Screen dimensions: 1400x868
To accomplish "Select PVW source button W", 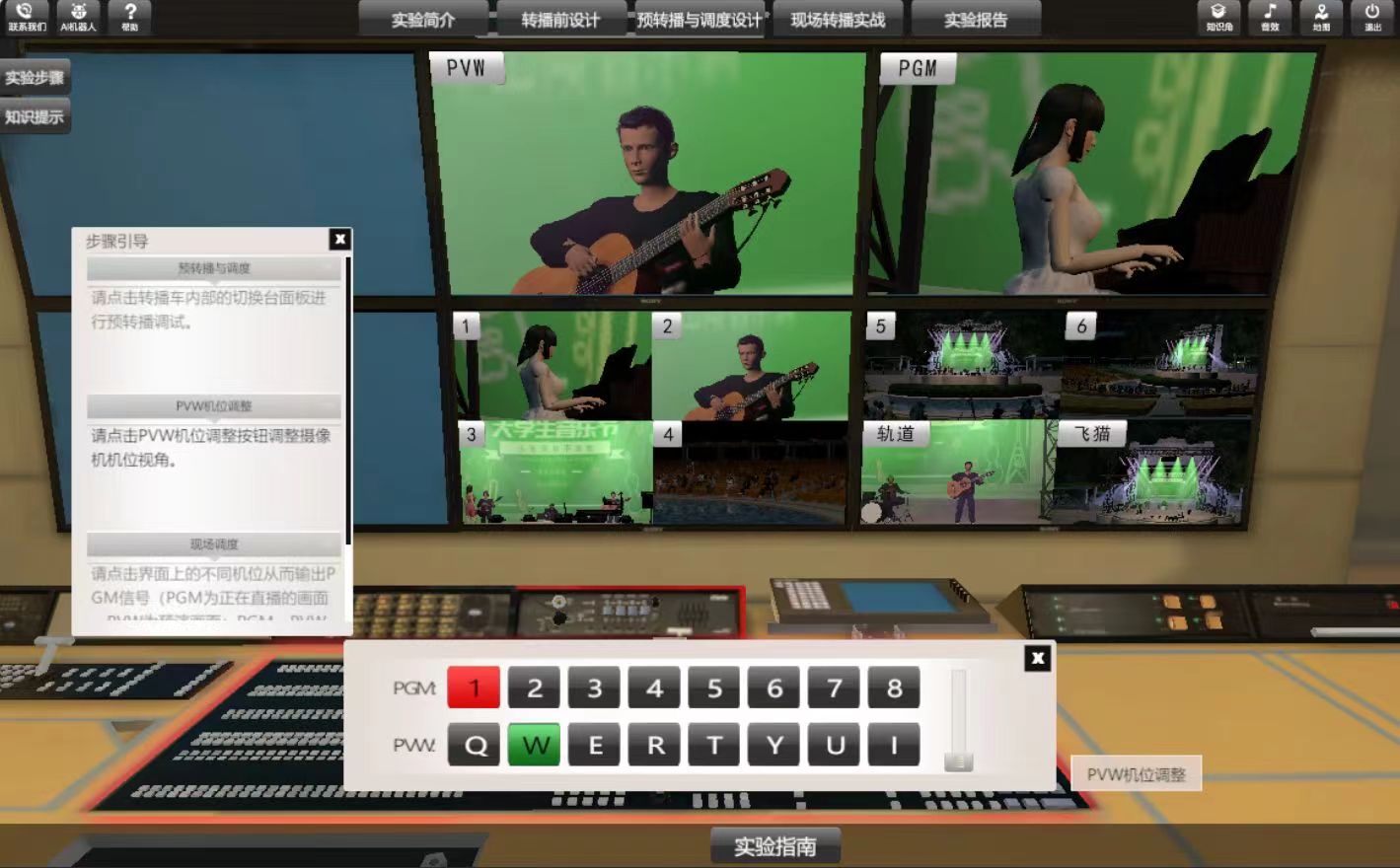I will (x=534, y=745).
